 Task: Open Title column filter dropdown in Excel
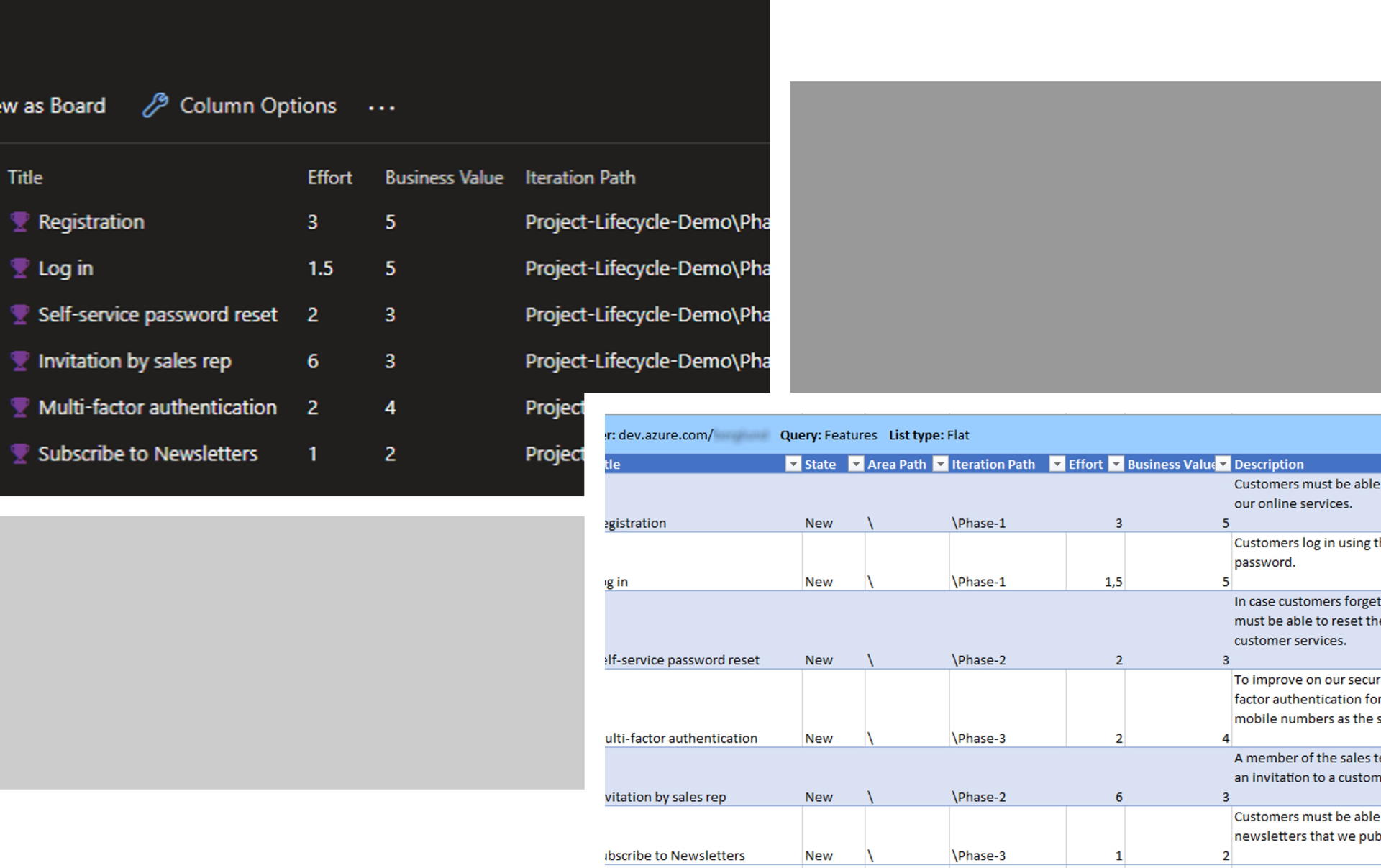pos(793,464)
